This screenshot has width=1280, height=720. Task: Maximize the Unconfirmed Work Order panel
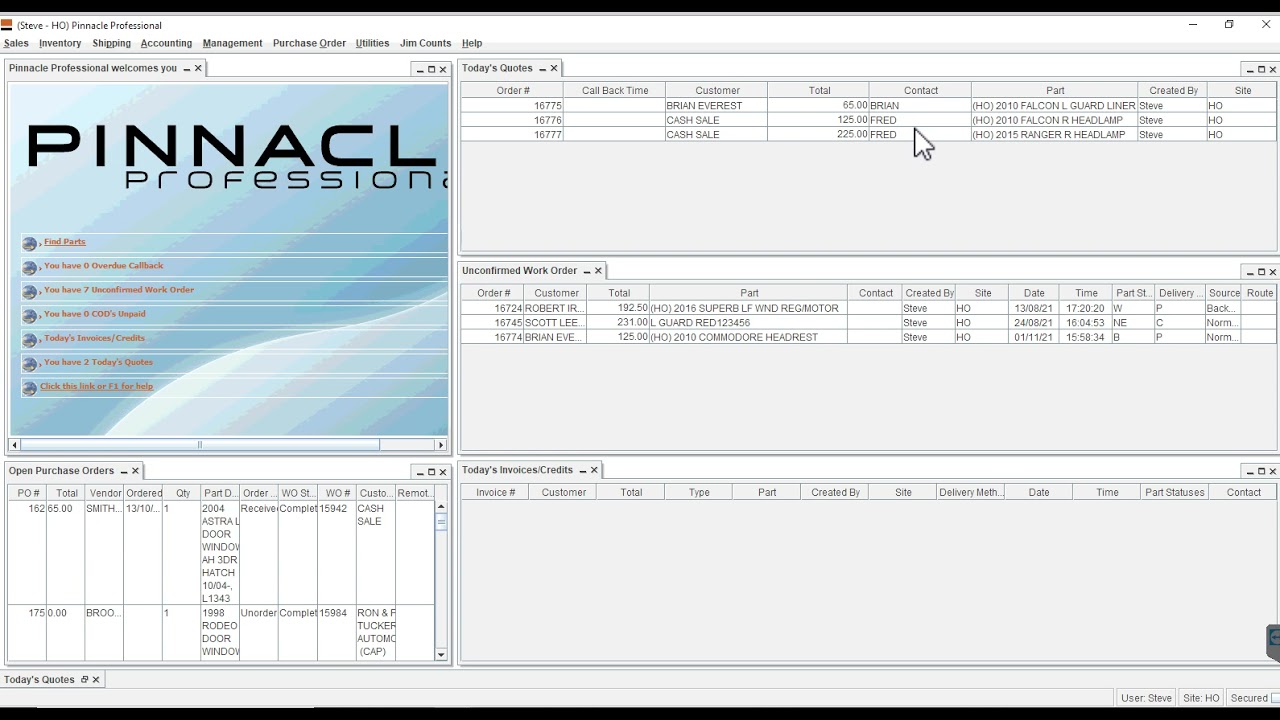tap(1260, 271)
